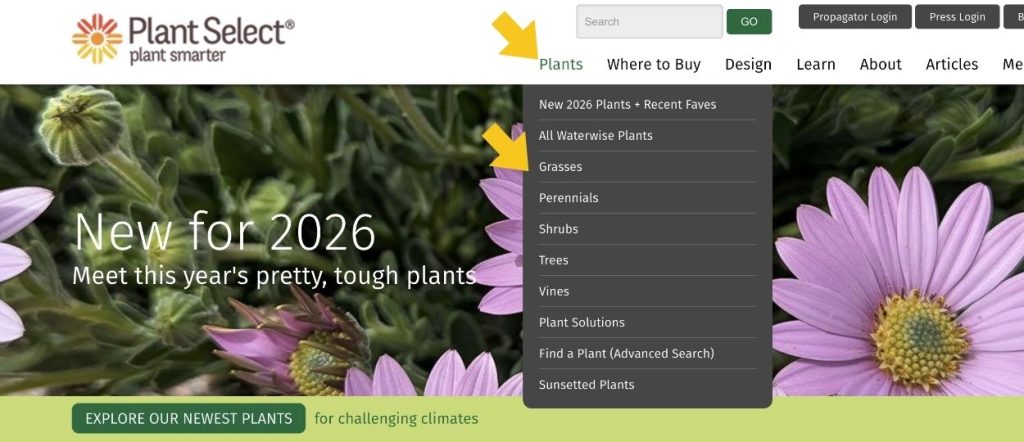Select Design in the navigation bar
This screenshot has width=1024, height=442.
point(748,64)
